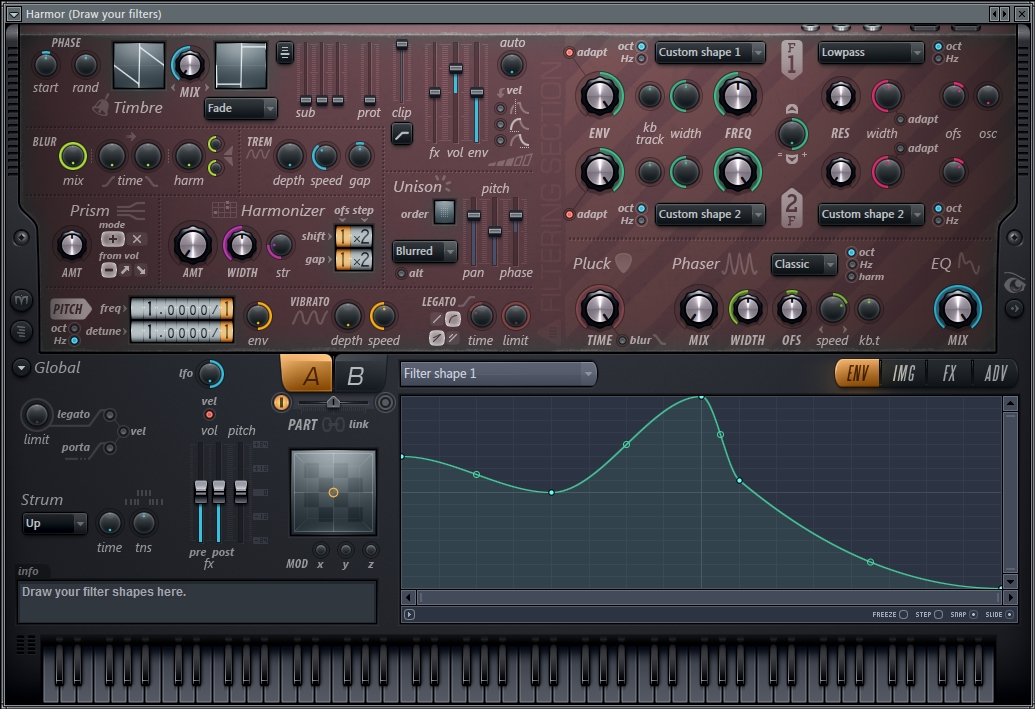Click the PITCH section label icon
Image resolution: width=1035 pixels, height=709 pixels.
pos(69,309)
